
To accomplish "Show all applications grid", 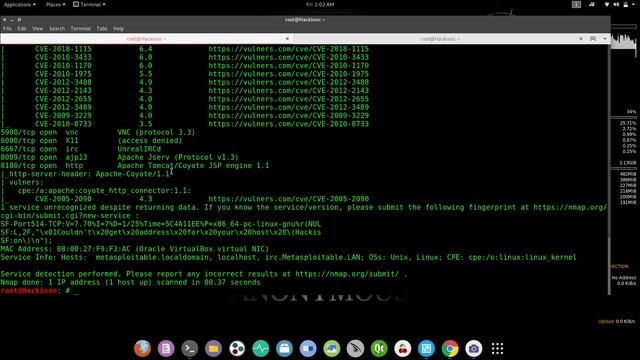I will click(x=497, y=349).
